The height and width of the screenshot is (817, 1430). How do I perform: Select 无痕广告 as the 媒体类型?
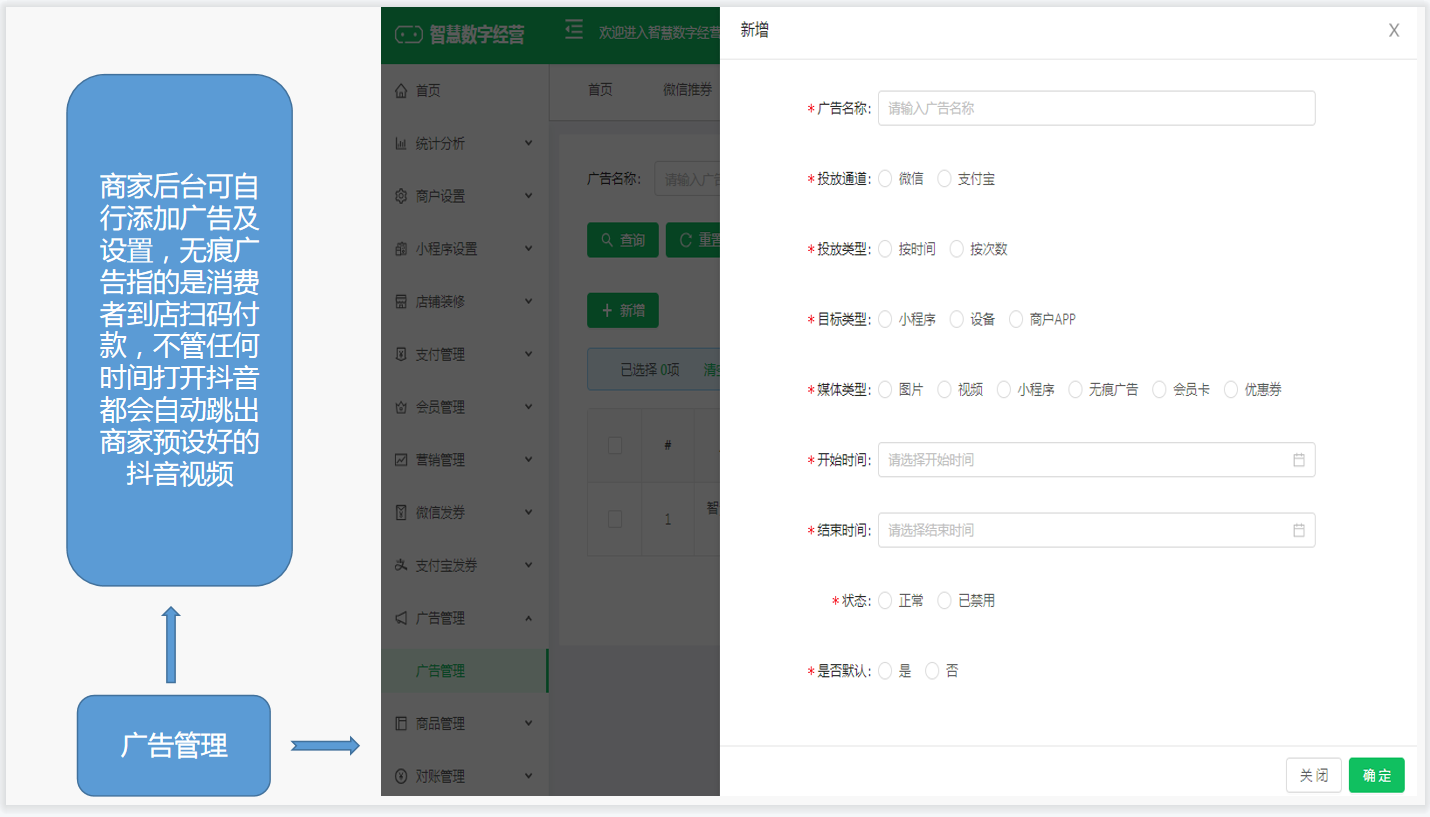1075,389
